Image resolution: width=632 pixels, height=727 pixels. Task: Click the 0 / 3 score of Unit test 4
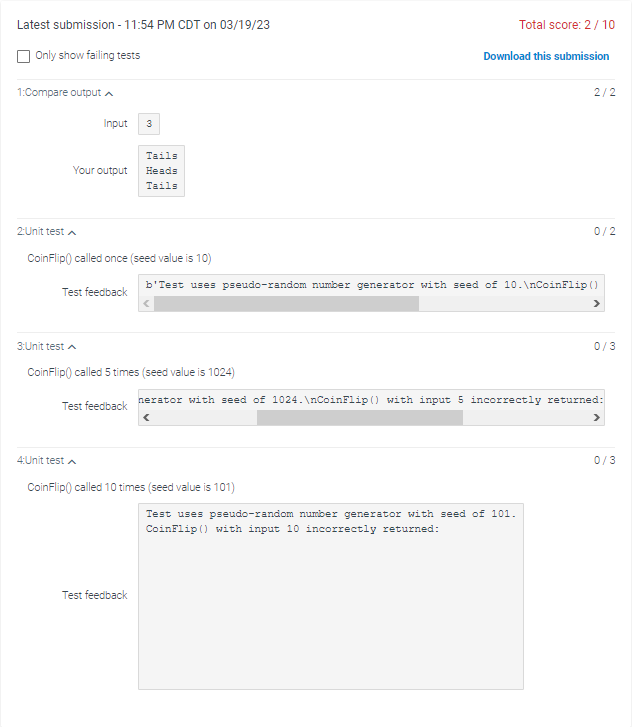coord(605,460)
